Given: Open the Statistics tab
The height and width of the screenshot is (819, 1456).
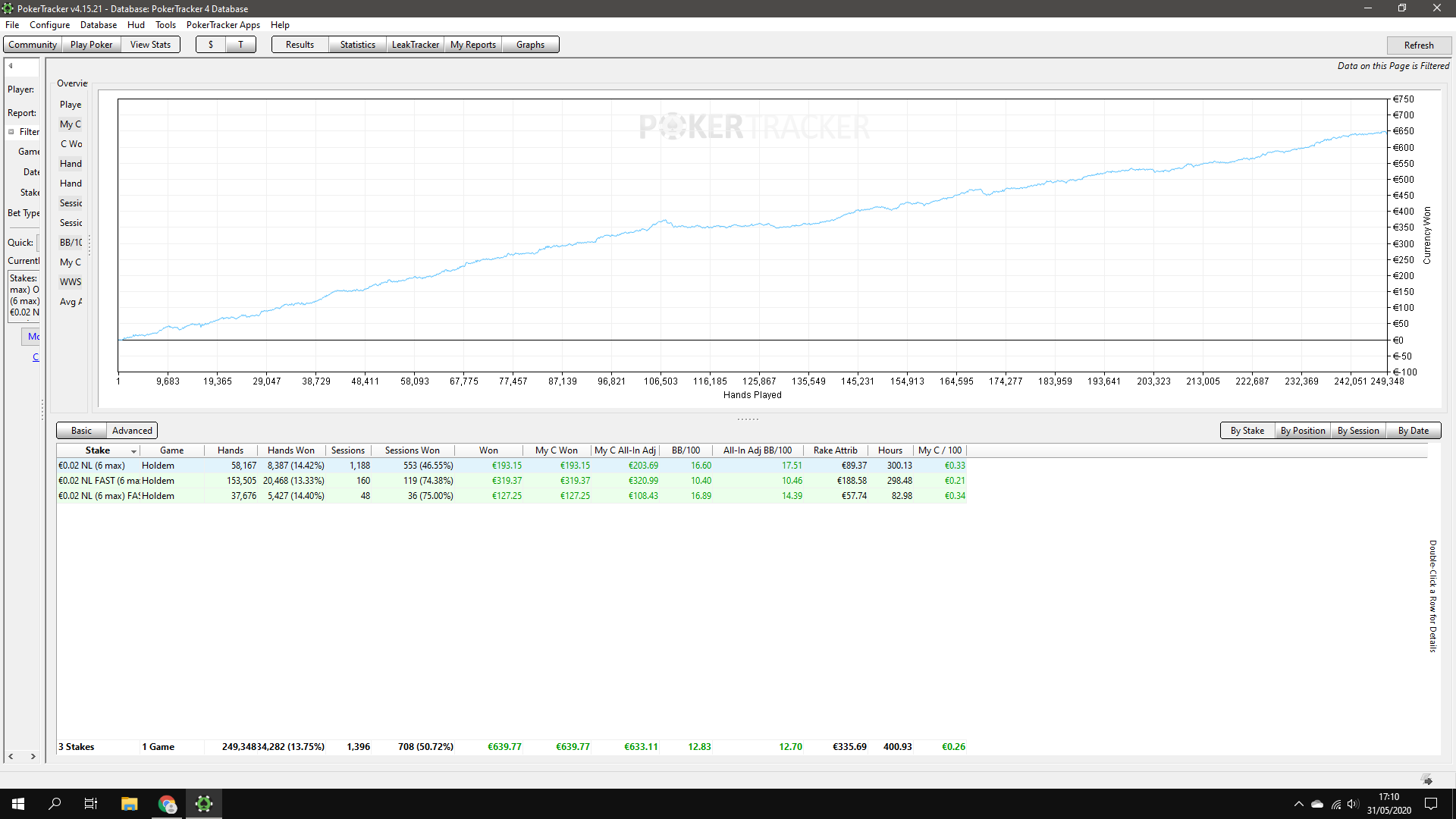Looking at the screenshot, I should [x=357, y=45].
